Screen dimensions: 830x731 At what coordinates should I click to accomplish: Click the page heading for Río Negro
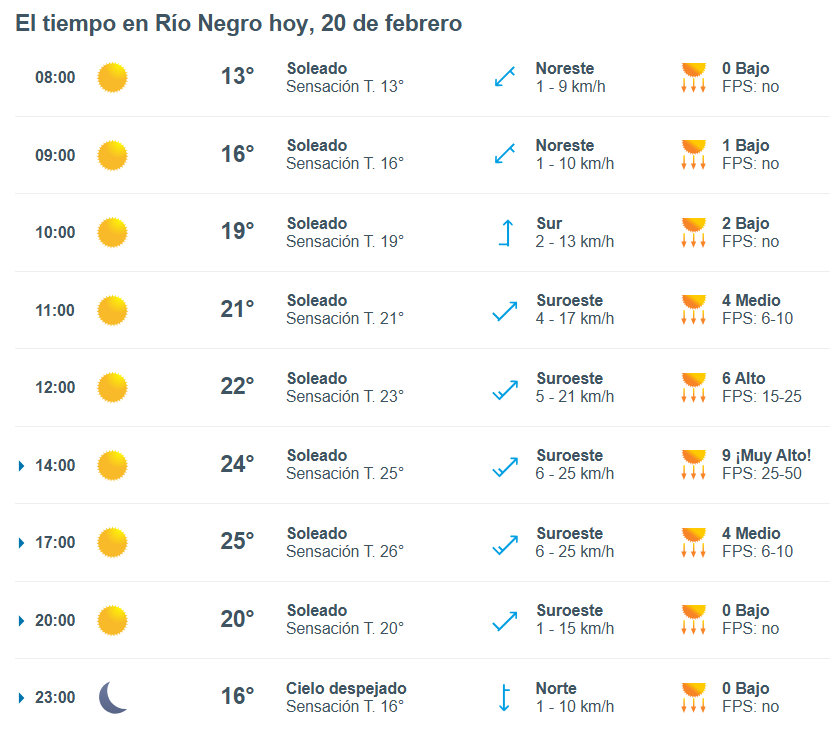point(238,23)
